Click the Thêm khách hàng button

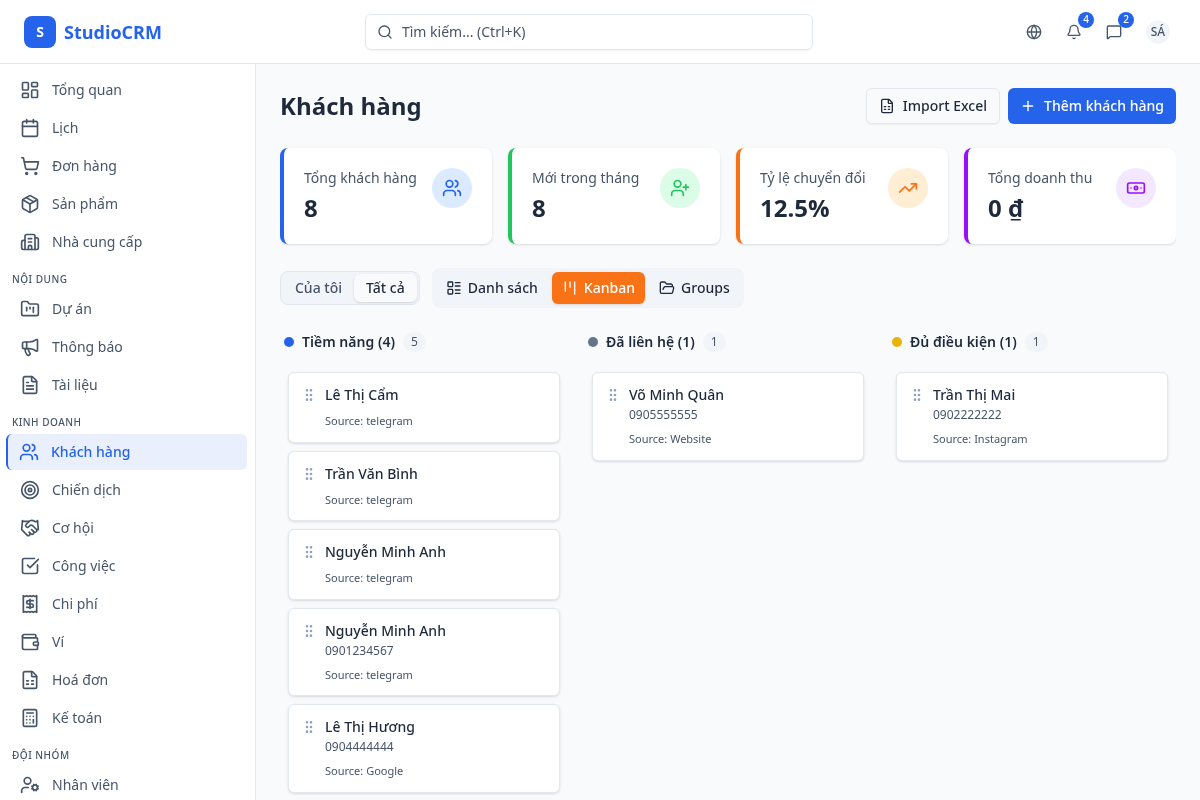(1091, 105)
